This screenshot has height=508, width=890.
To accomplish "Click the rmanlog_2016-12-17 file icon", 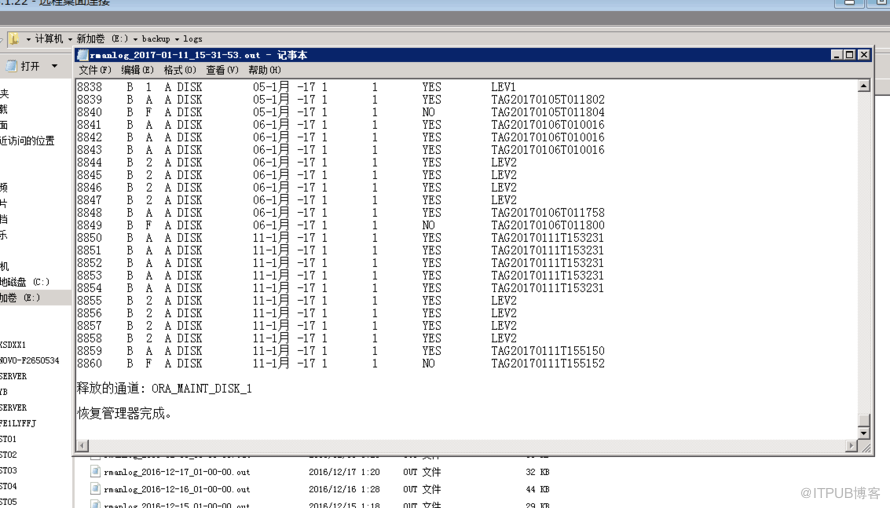I will pos(95,472).
